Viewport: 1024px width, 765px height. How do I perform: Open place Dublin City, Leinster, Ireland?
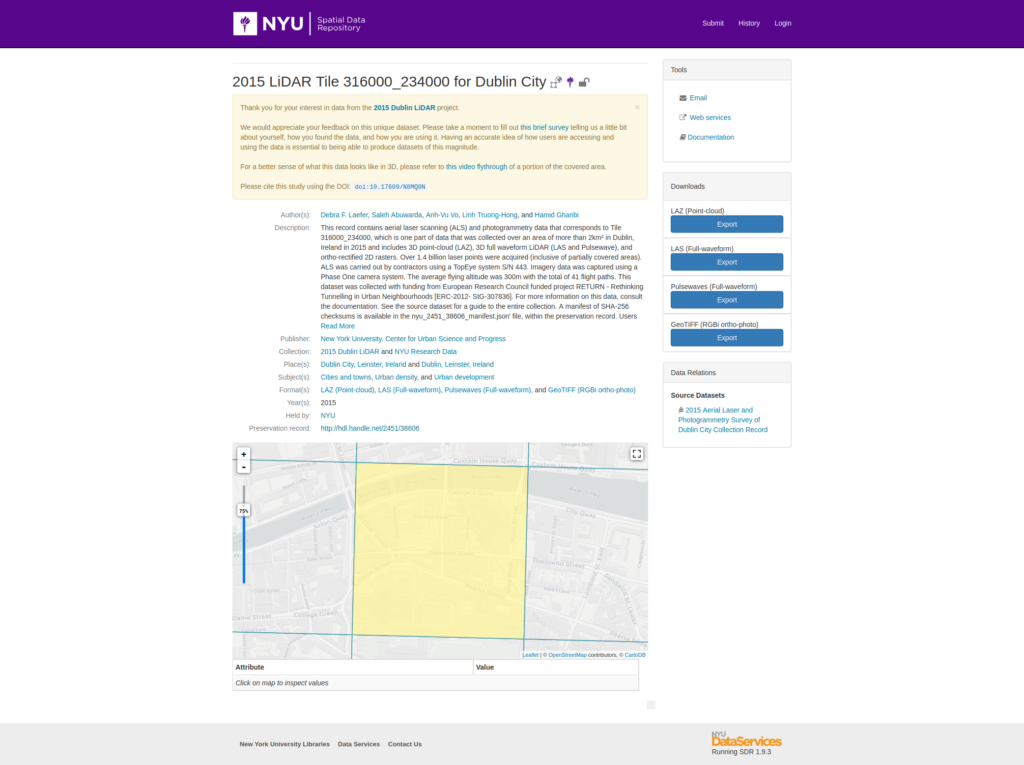(363, 365)
